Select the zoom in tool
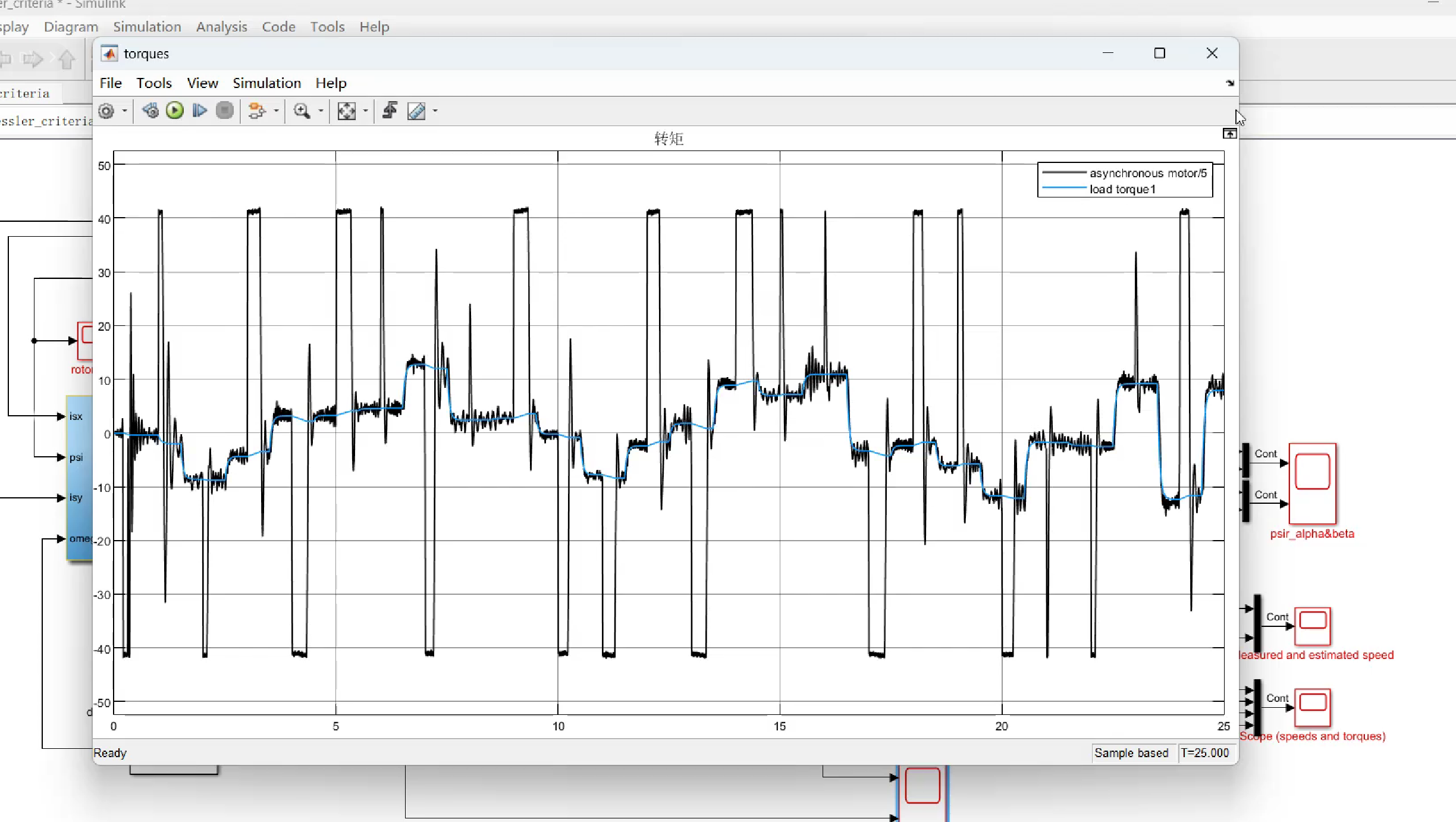This screenshot has width=1456, height=822. tap(302, 111)
